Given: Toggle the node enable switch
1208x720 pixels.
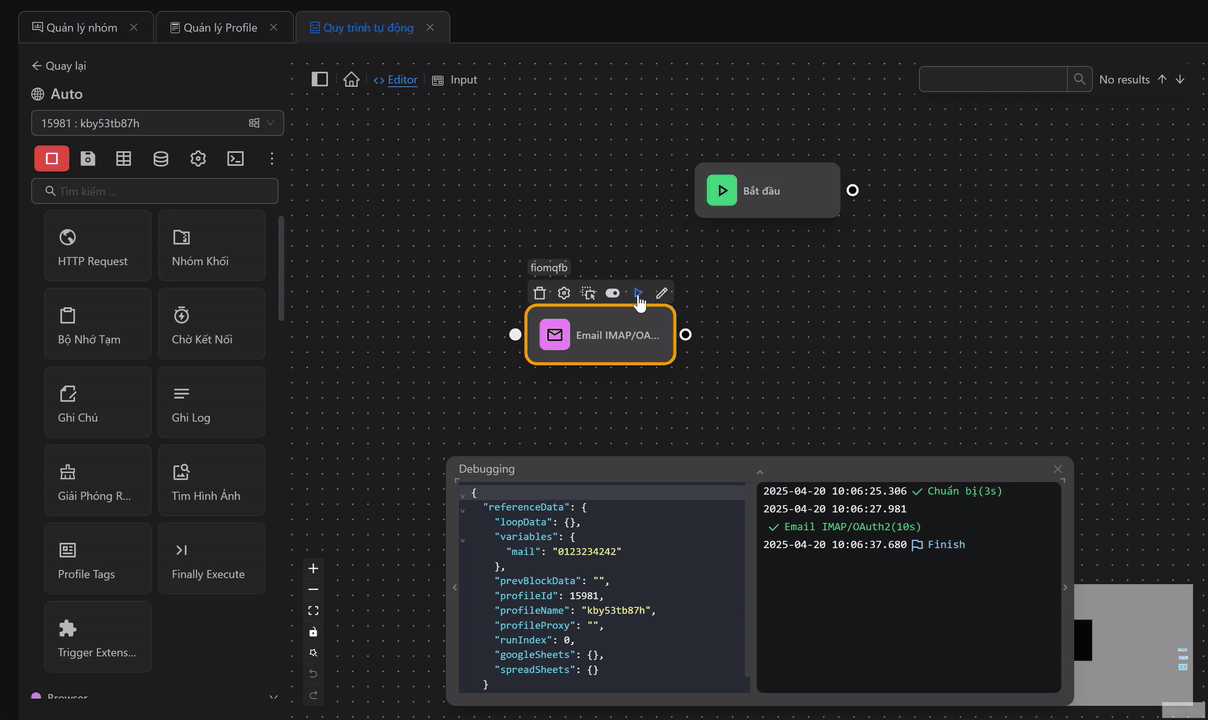Looking at the screenshot, I should coord(612,293).
